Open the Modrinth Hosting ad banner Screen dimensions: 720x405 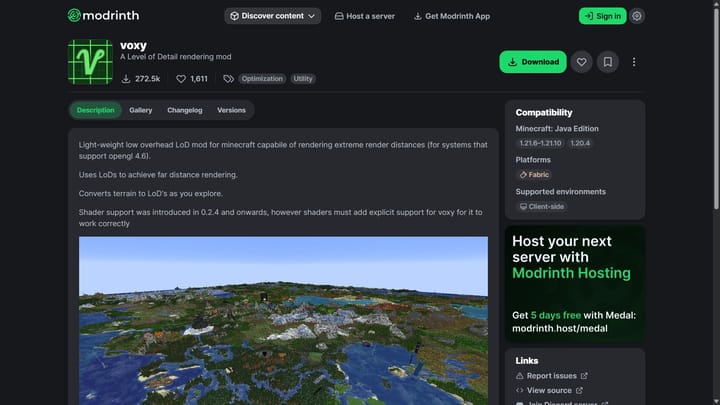575,284
